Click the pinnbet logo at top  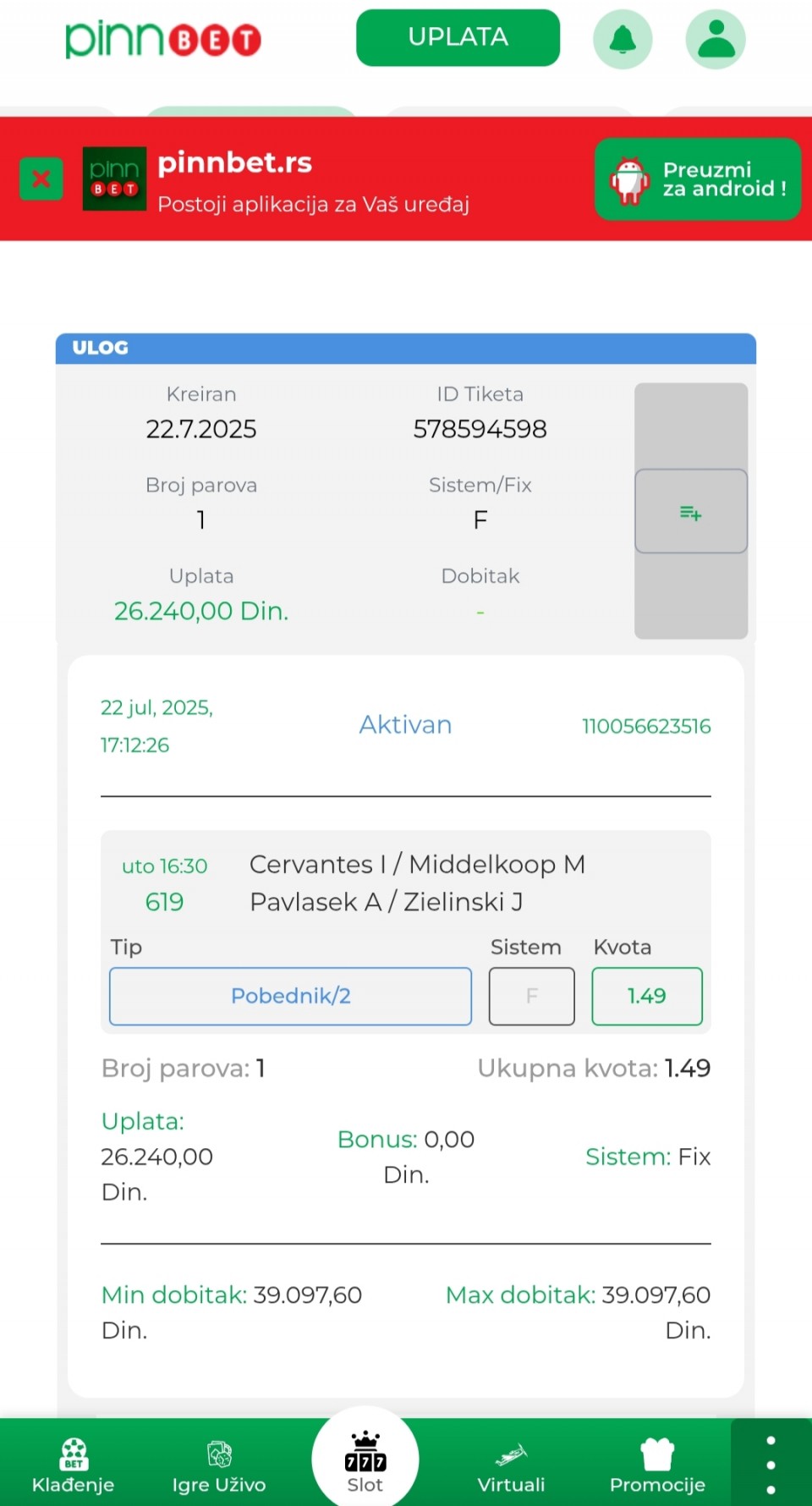(163, 39)
